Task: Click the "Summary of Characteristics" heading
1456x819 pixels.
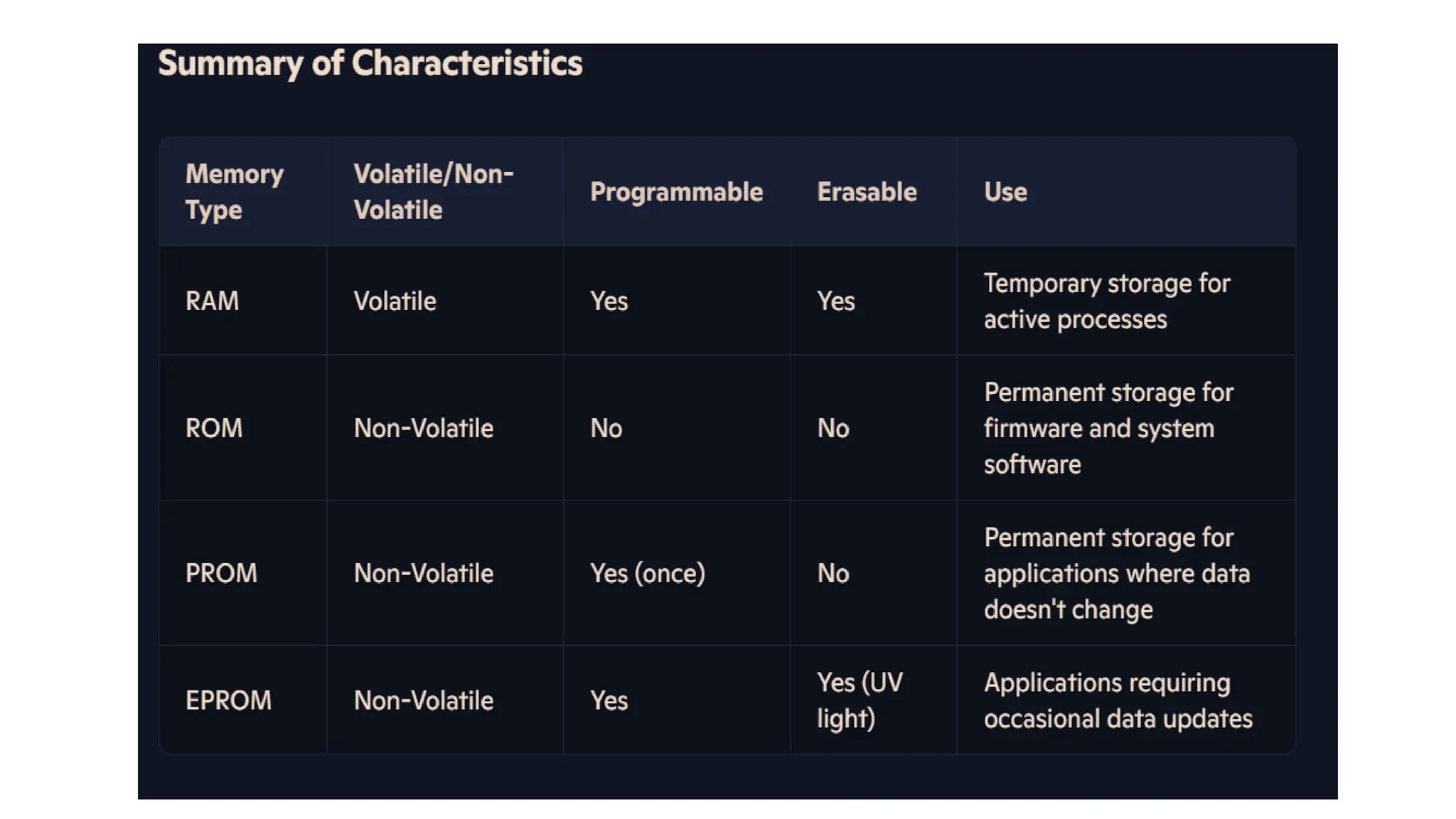Action: click(x=370, y=63)
